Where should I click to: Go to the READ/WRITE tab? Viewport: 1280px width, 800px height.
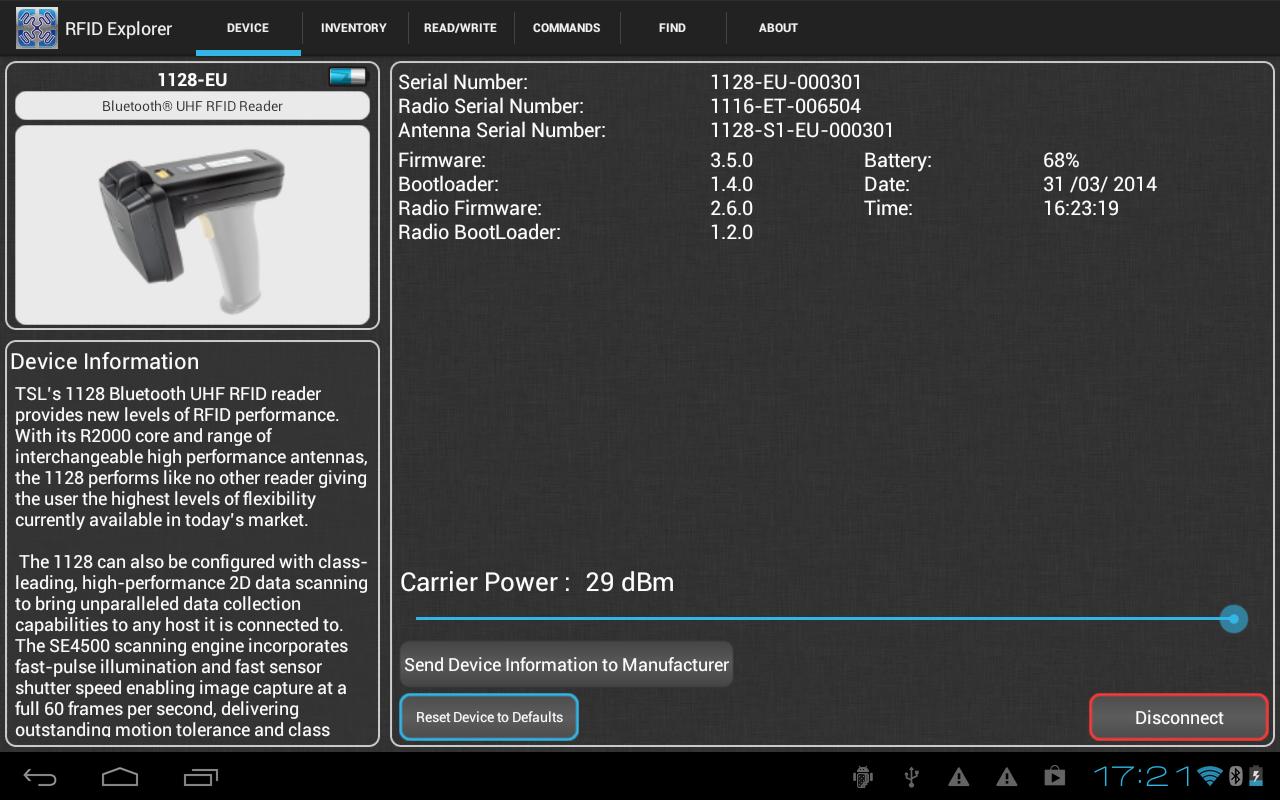tap(460, 28)
